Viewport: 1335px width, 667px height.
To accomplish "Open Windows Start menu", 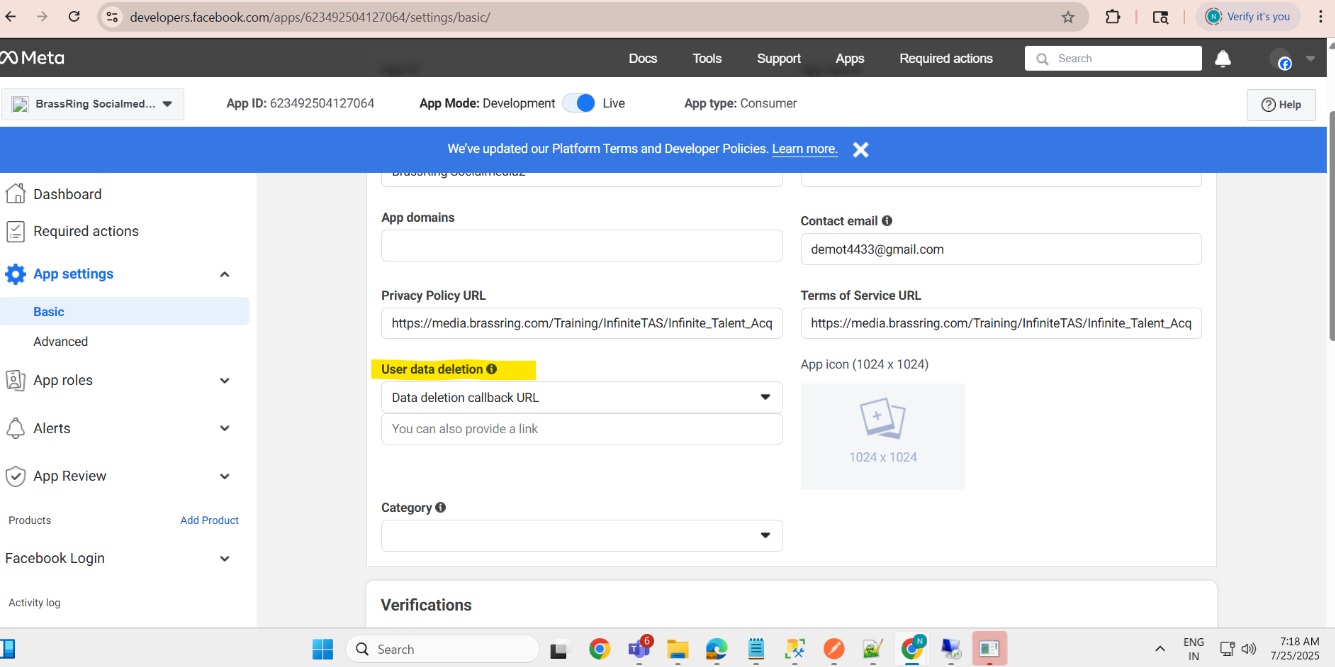I will tap(322, 649).
